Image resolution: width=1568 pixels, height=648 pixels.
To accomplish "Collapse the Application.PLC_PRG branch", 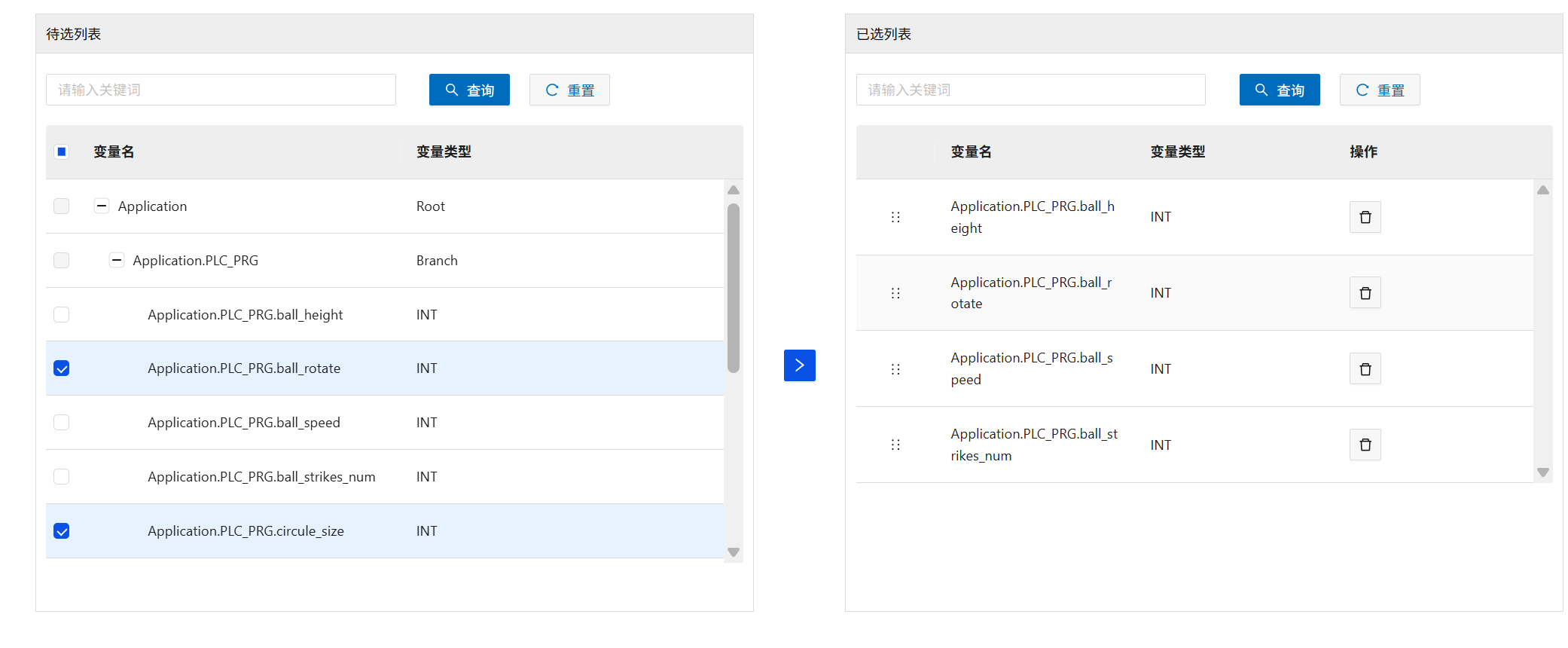I will pyautogui.click(x=117, y=260).
